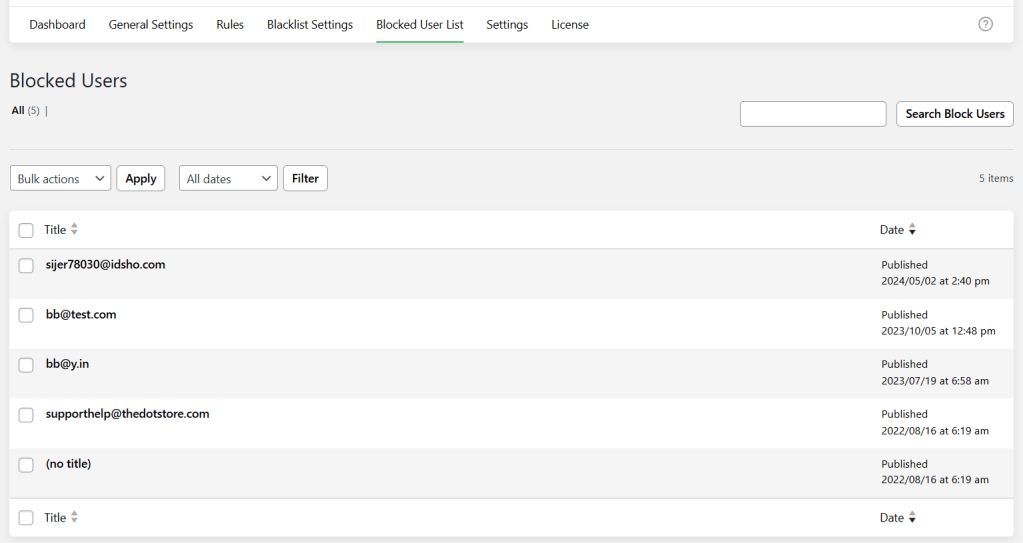1023x543 pixels.
Task: Go to the Dashboard tab
Action: [x=57, y=25]
